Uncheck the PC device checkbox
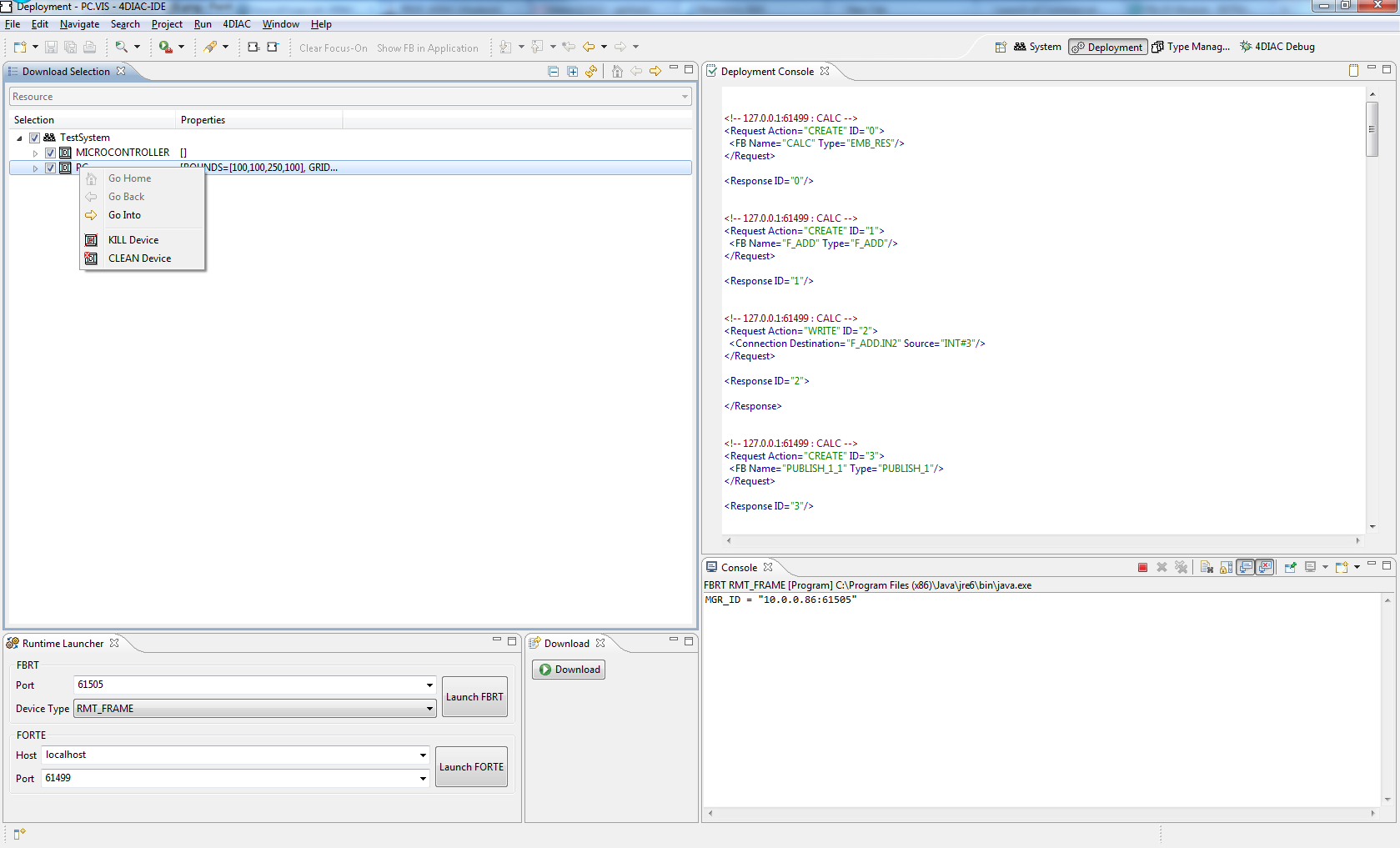1400x848 pixels. click(50, 168)
